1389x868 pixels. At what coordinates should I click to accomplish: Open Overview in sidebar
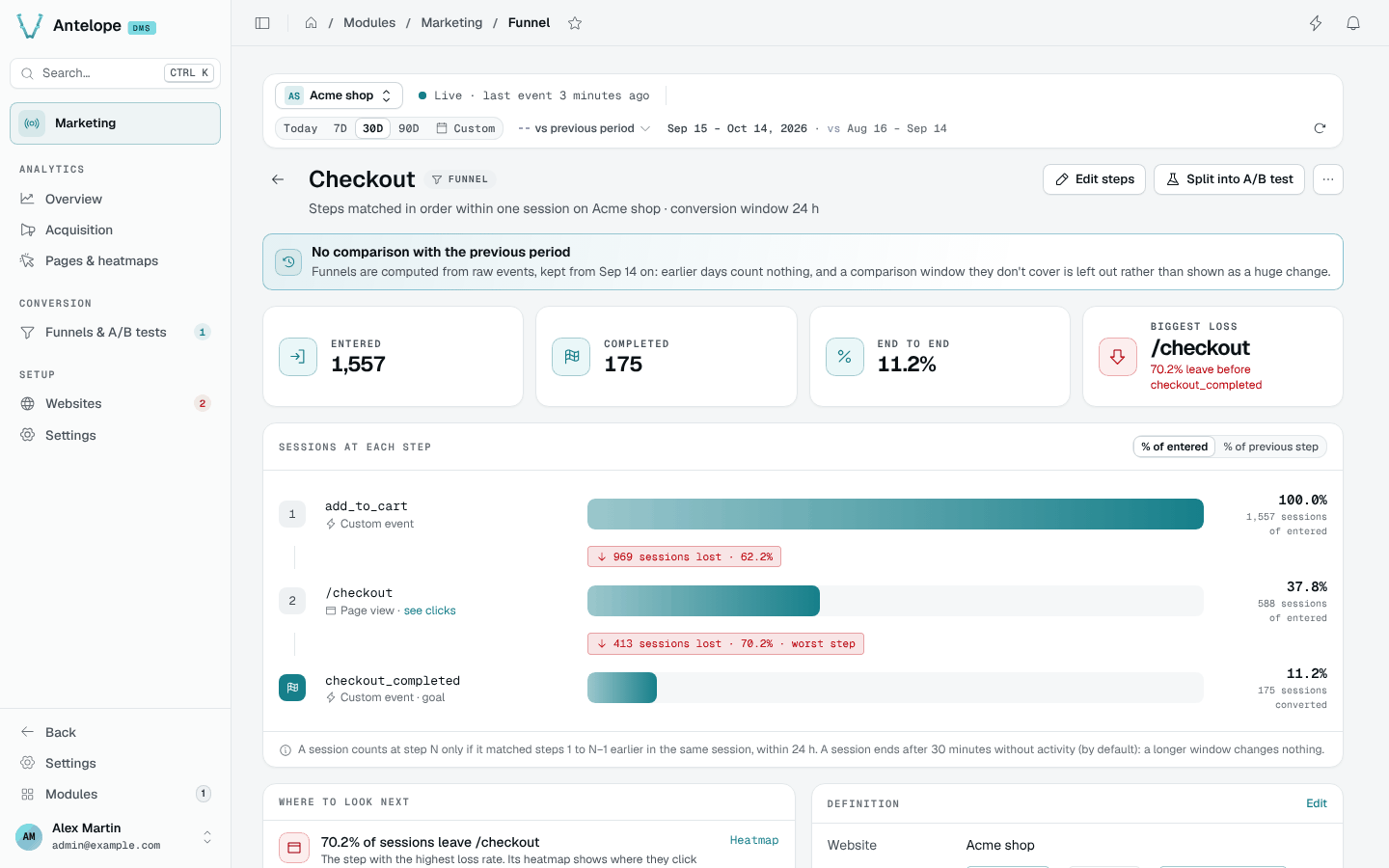coord(115,199)
